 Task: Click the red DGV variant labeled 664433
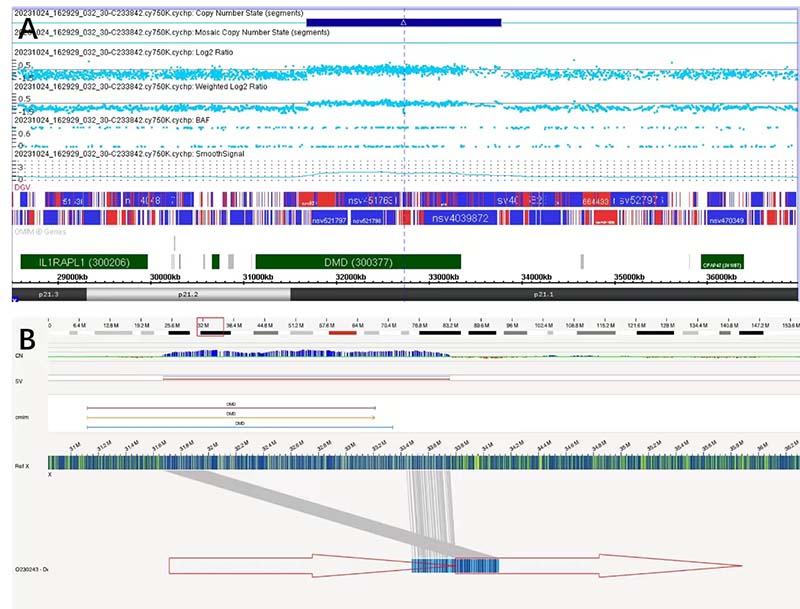click(595, 201)
